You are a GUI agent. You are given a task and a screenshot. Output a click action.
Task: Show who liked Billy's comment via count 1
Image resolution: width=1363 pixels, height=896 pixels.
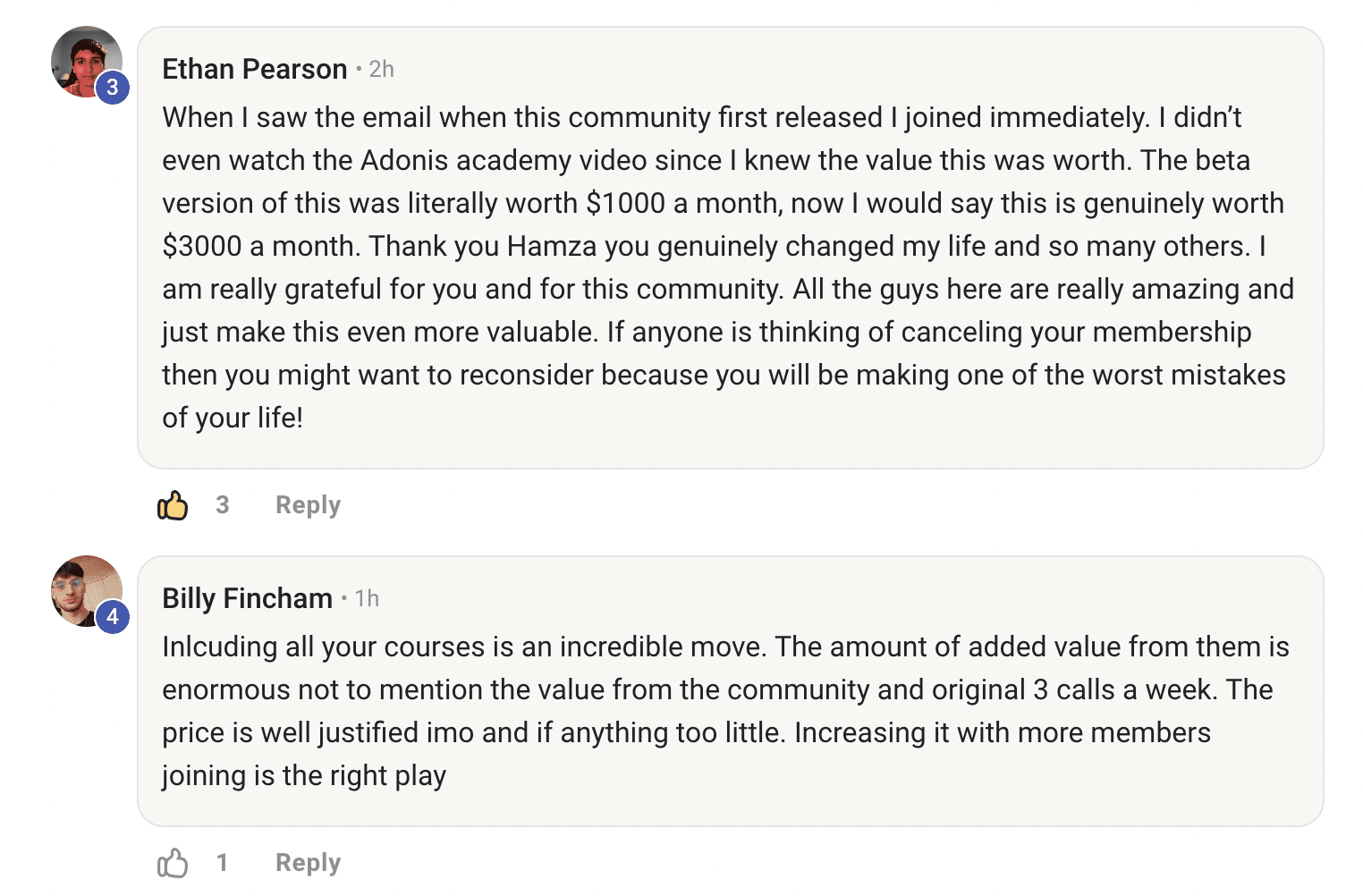coord(222,863)
